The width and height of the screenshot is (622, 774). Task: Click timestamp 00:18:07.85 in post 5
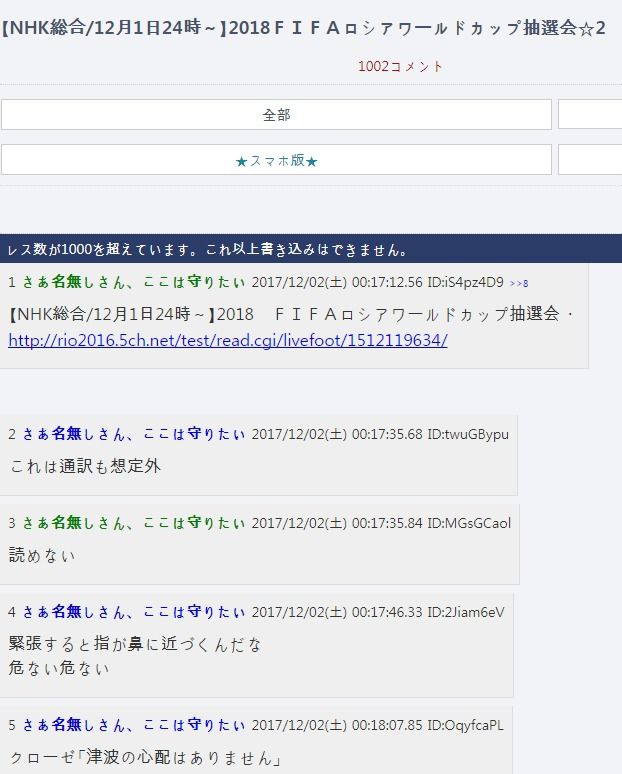coord(387,726)
